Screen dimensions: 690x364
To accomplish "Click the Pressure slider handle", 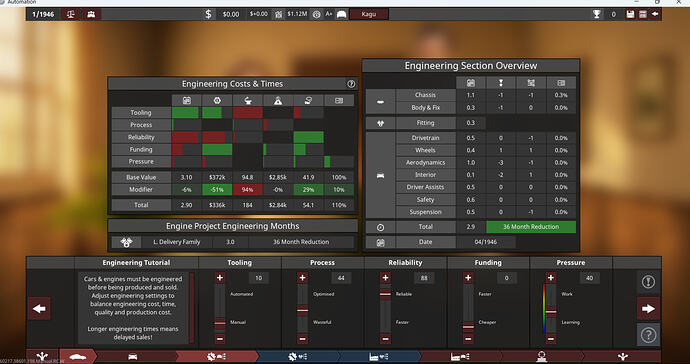I will [x=551, y=312].
